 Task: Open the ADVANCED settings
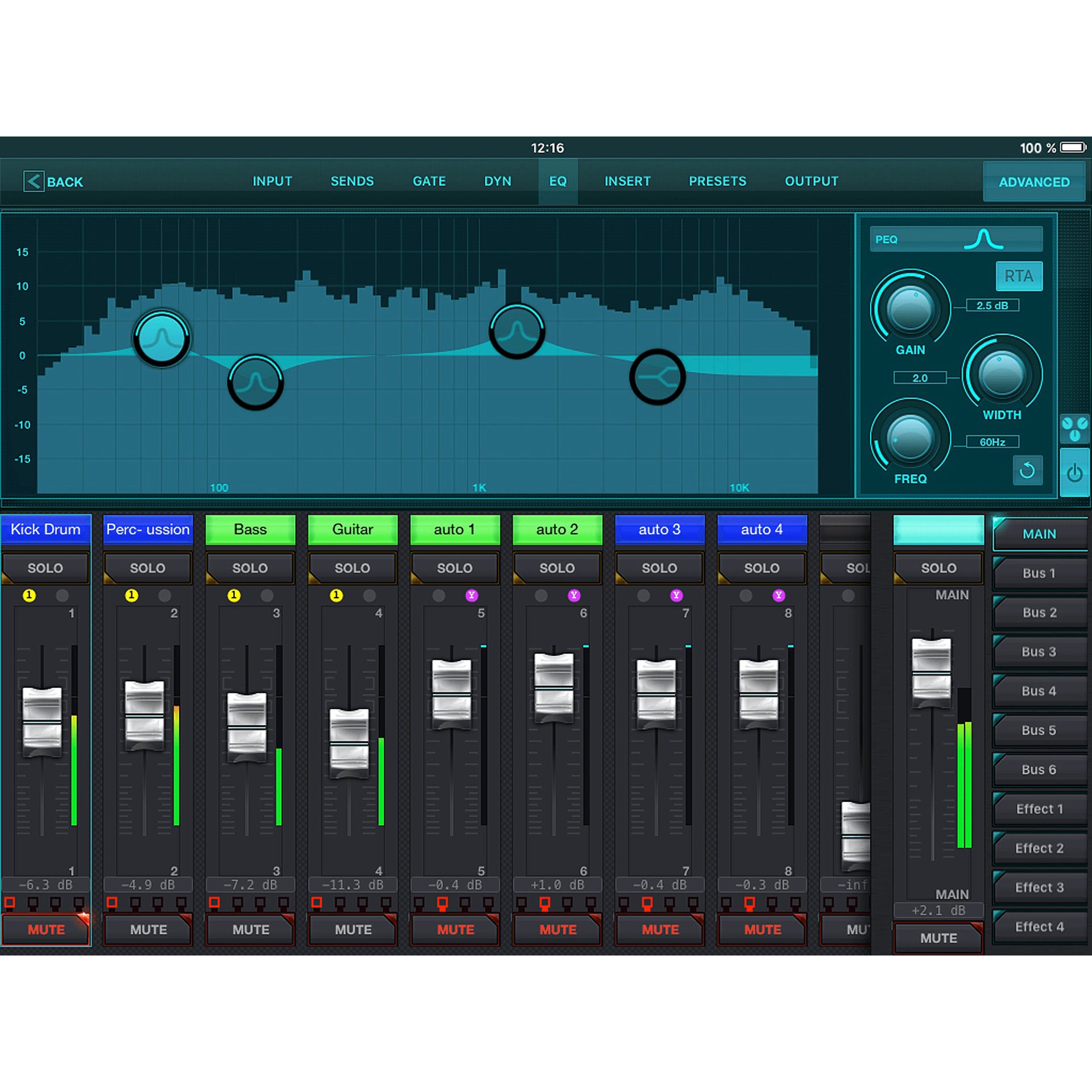point(1034,181)
